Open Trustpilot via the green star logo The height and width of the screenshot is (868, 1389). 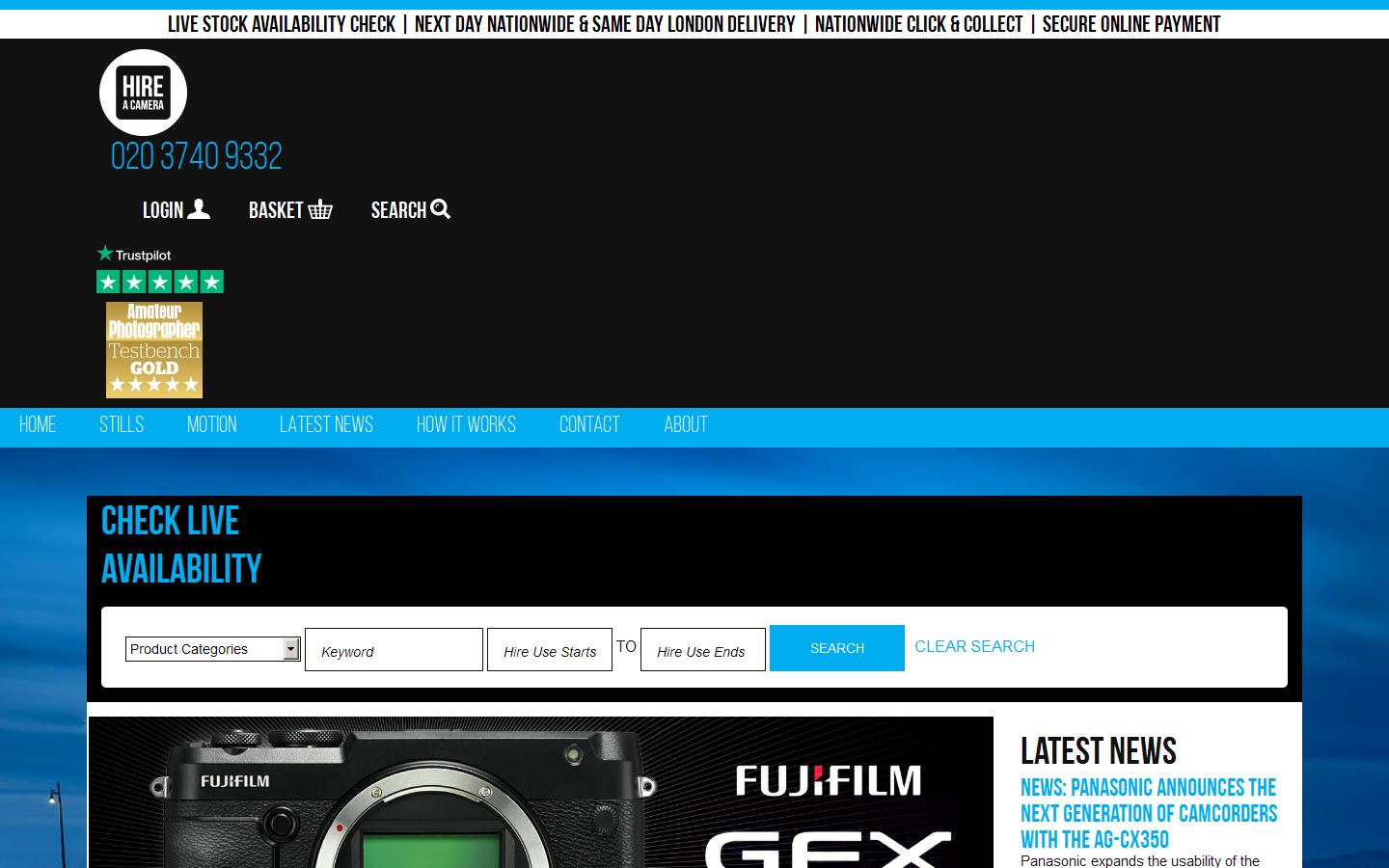[x=135, y=255]
